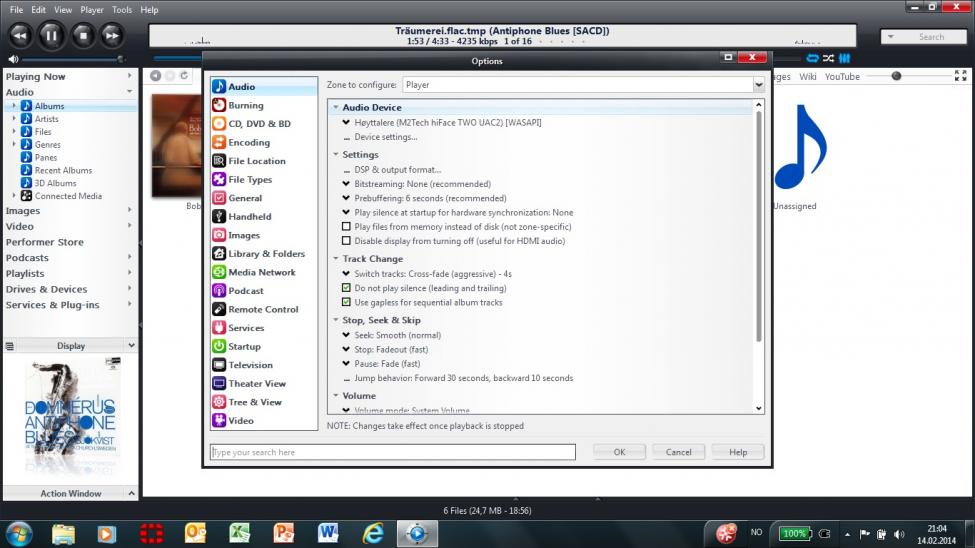
Task: Toggle Use gapless for sequential album tracks
Action: tap(347, 302)
